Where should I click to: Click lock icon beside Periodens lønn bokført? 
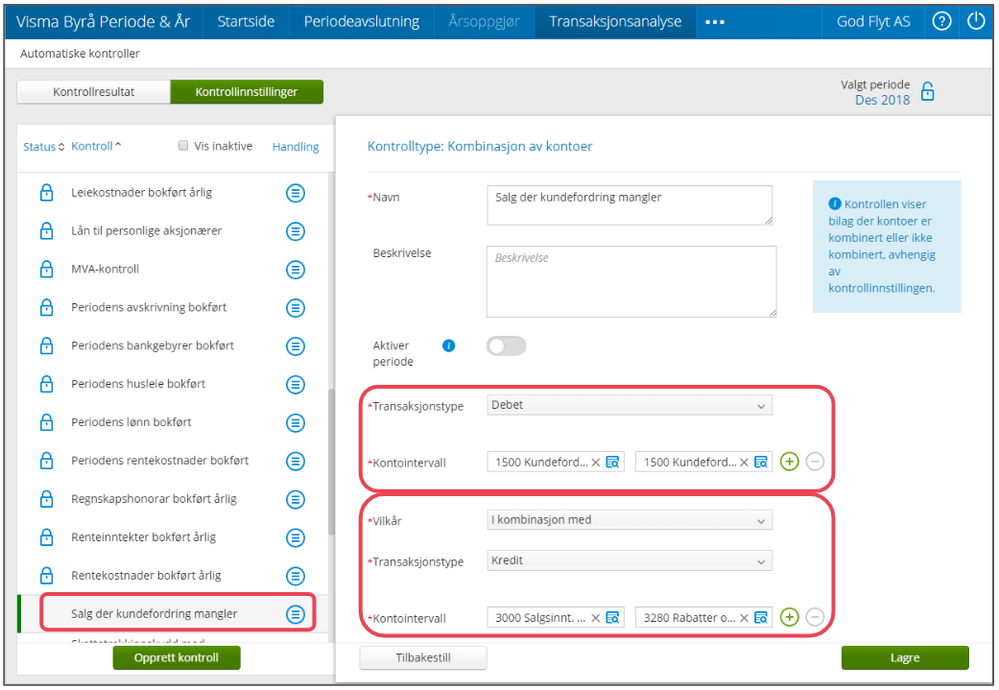[47, 422]
